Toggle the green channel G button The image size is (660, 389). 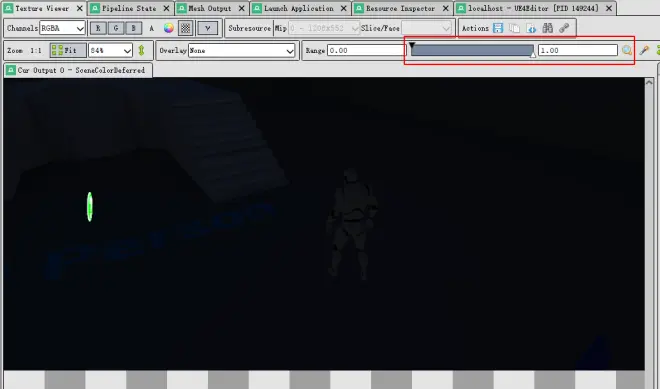tap(116, 28)
